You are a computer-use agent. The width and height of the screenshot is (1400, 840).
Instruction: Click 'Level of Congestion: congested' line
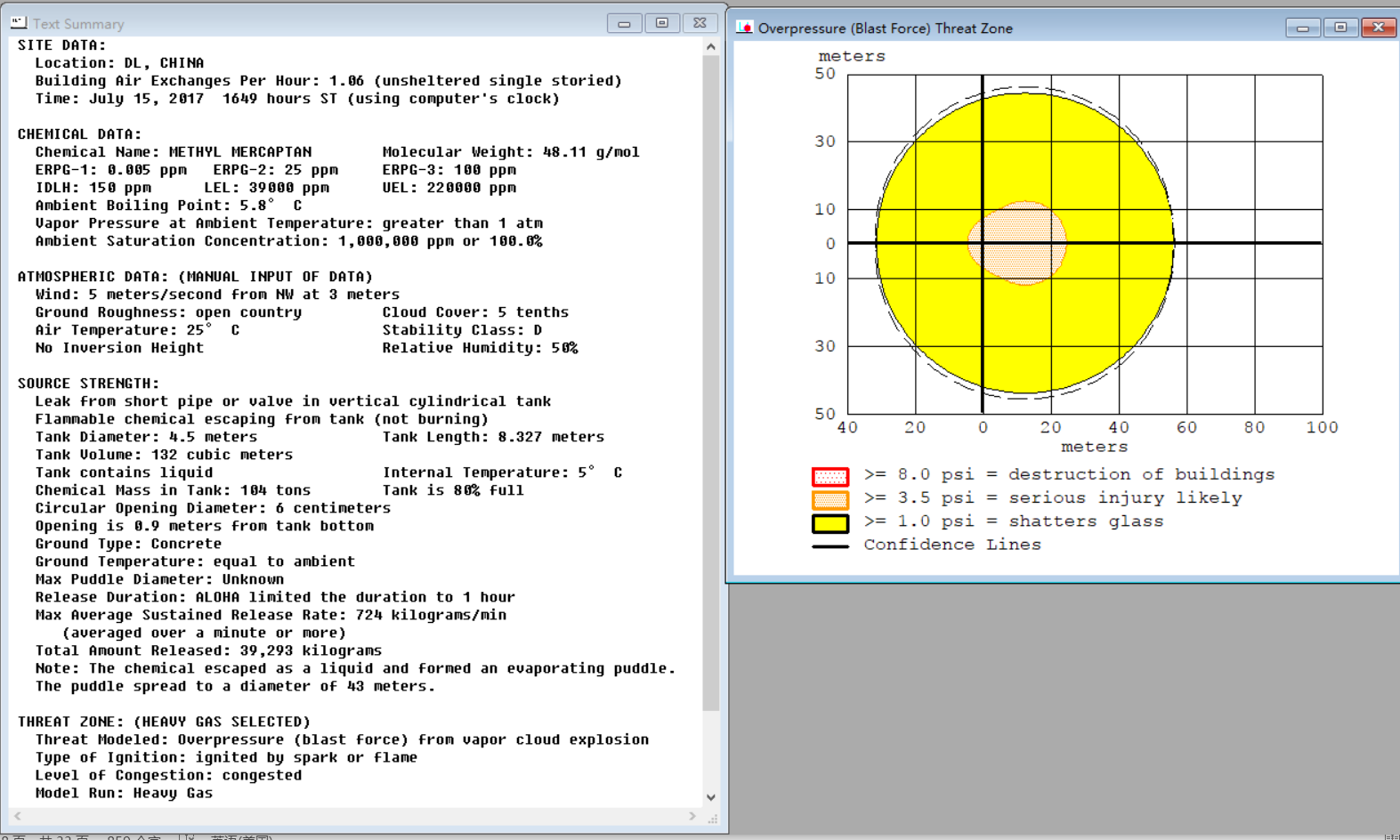click(x=168, y=775)
